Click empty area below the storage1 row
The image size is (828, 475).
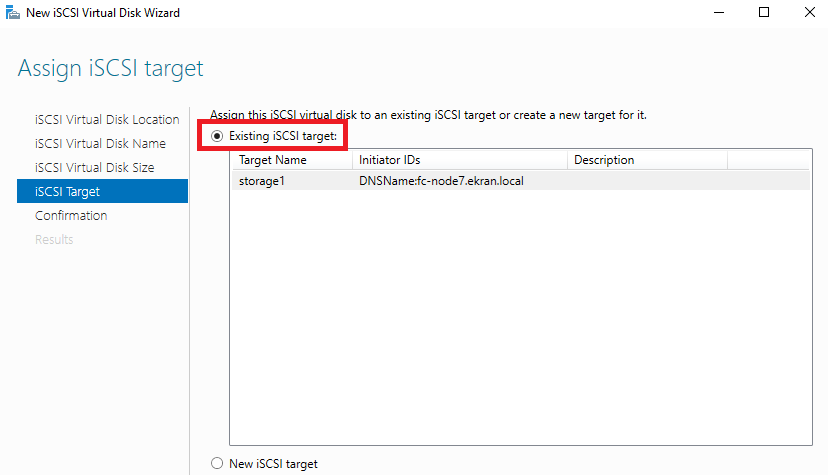click(520, 320)
